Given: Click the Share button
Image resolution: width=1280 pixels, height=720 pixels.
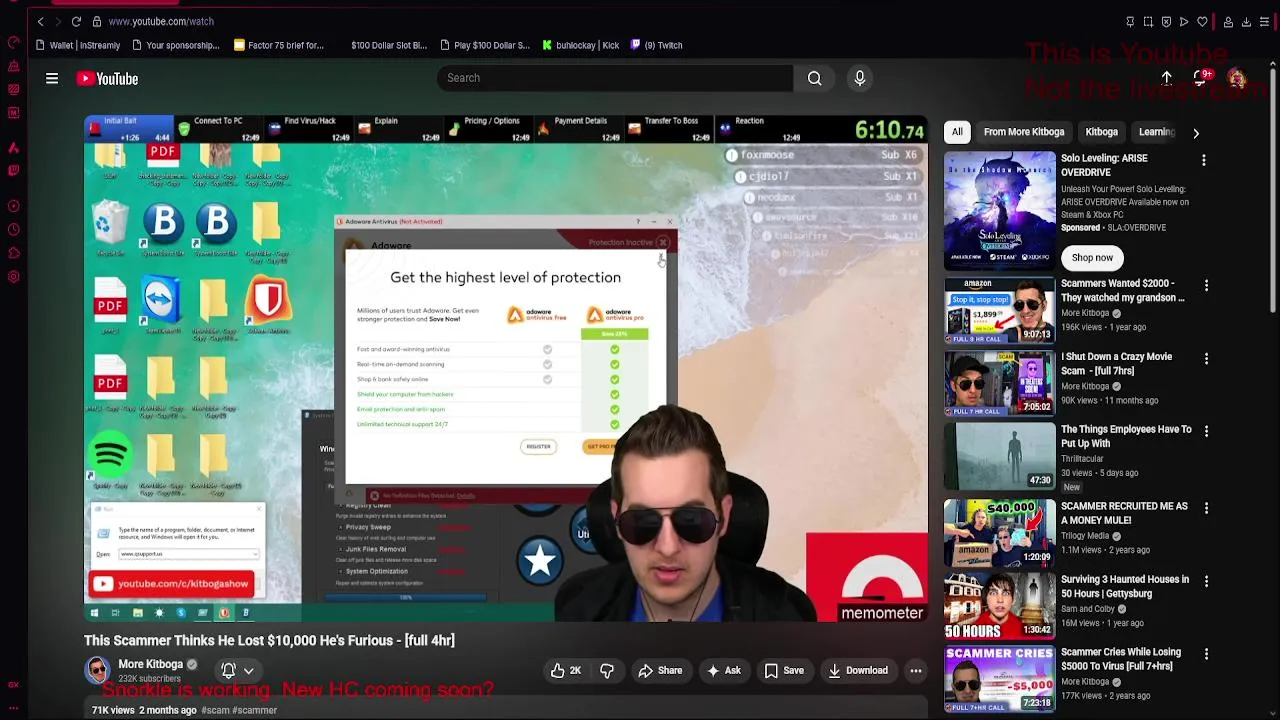Looking at the screenshot, I should (x=660, y=671).
